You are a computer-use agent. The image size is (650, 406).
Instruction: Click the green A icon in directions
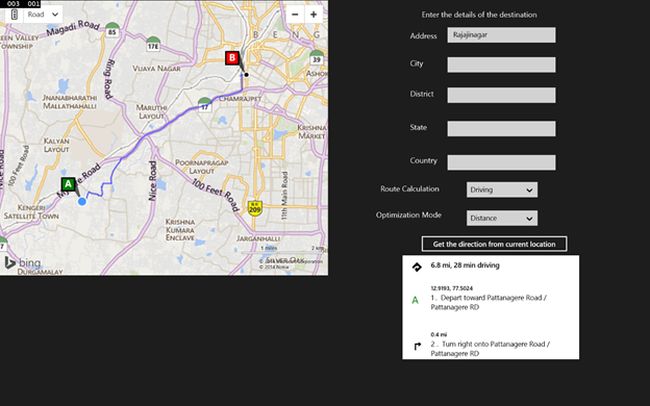pyautogui.click(x=415, y=300)
